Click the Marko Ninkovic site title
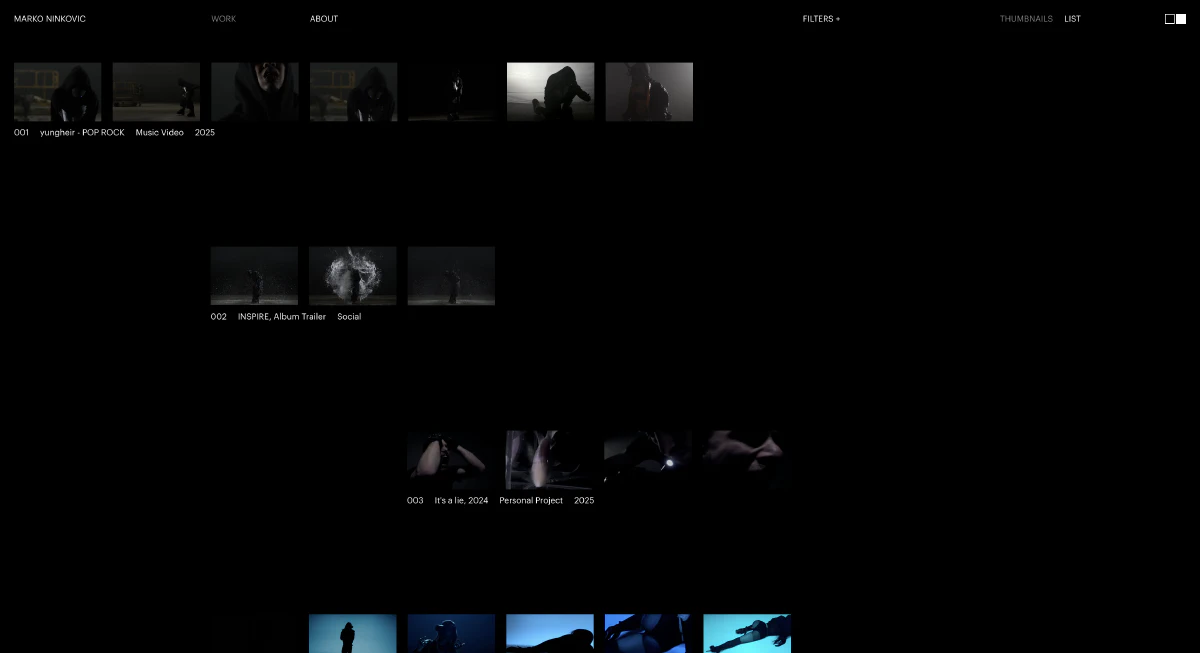The width and height of the screenshot is (1200, 653). click(x=50, y=19)
